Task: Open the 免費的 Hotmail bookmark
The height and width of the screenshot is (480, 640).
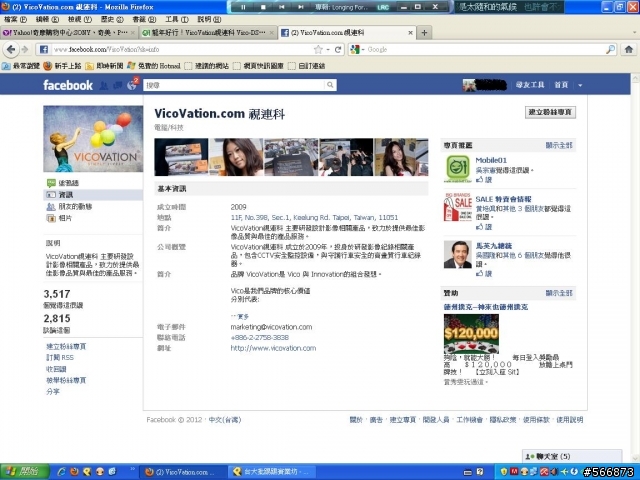Action: [x=153, y=66]
